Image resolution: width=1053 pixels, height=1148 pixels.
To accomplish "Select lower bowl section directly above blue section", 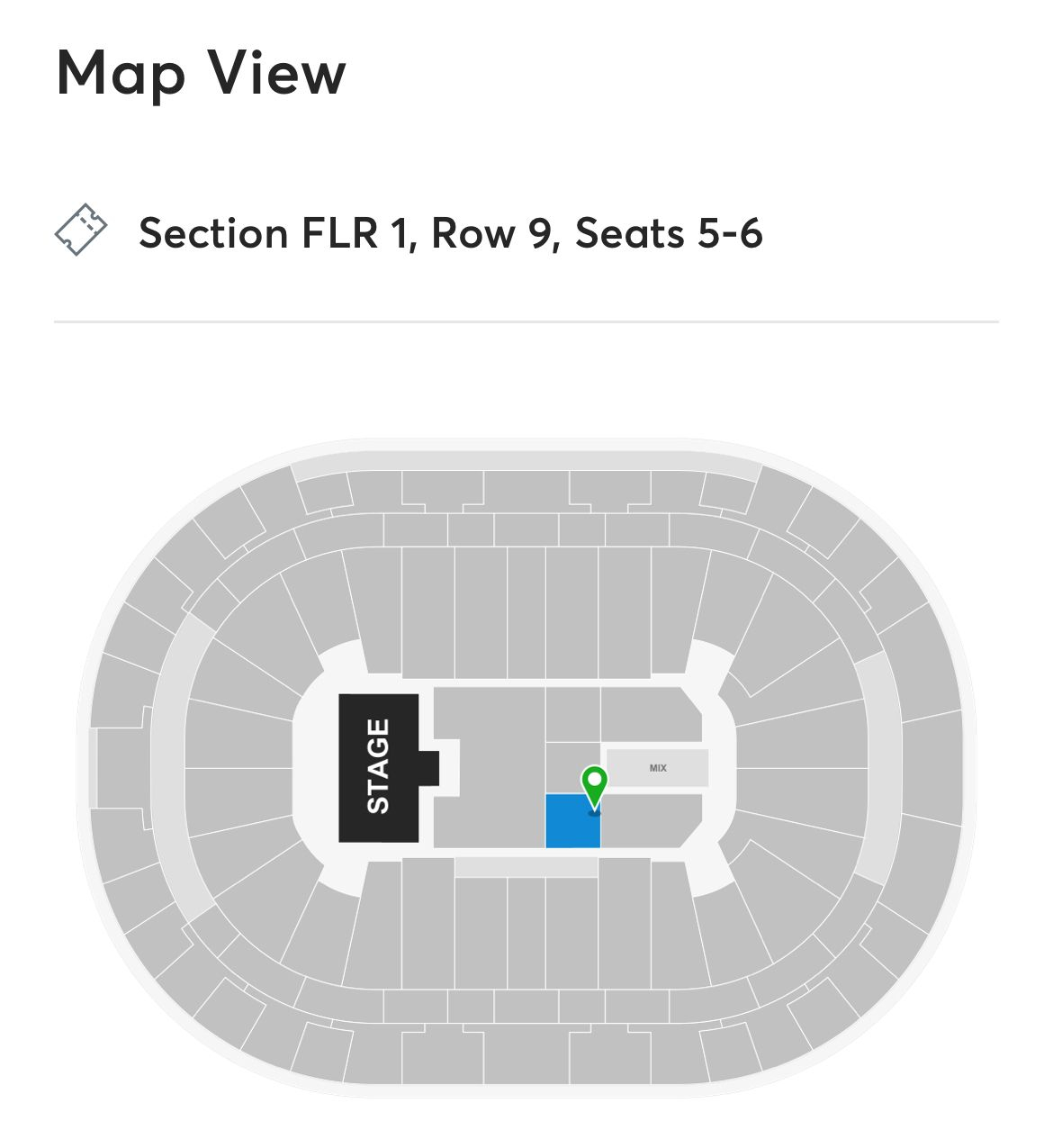I will point(571,612).
